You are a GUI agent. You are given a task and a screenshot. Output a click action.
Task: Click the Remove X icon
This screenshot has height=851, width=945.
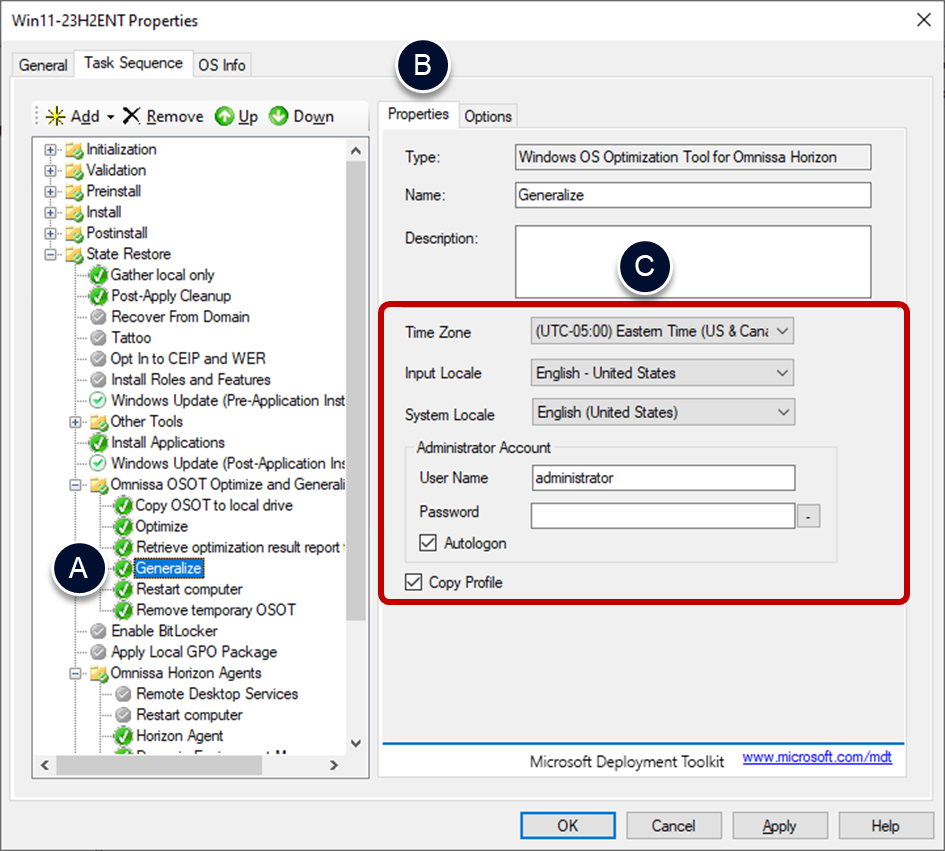[132, 116]
